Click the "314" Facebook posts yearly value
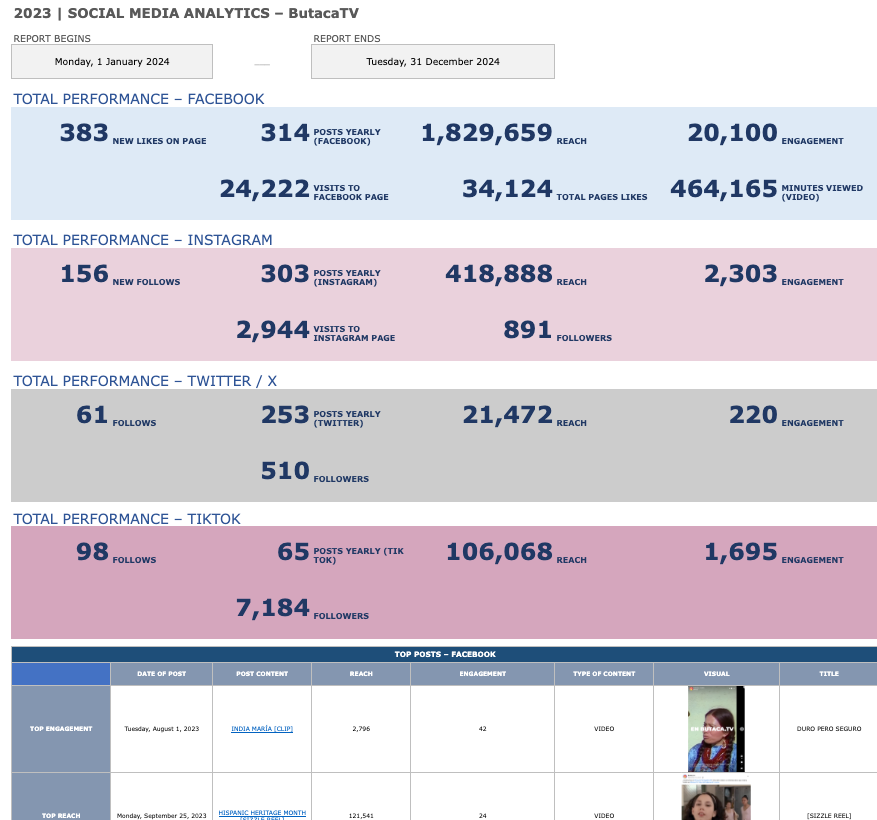Viewport: 877px width, 820px height. 285,133
